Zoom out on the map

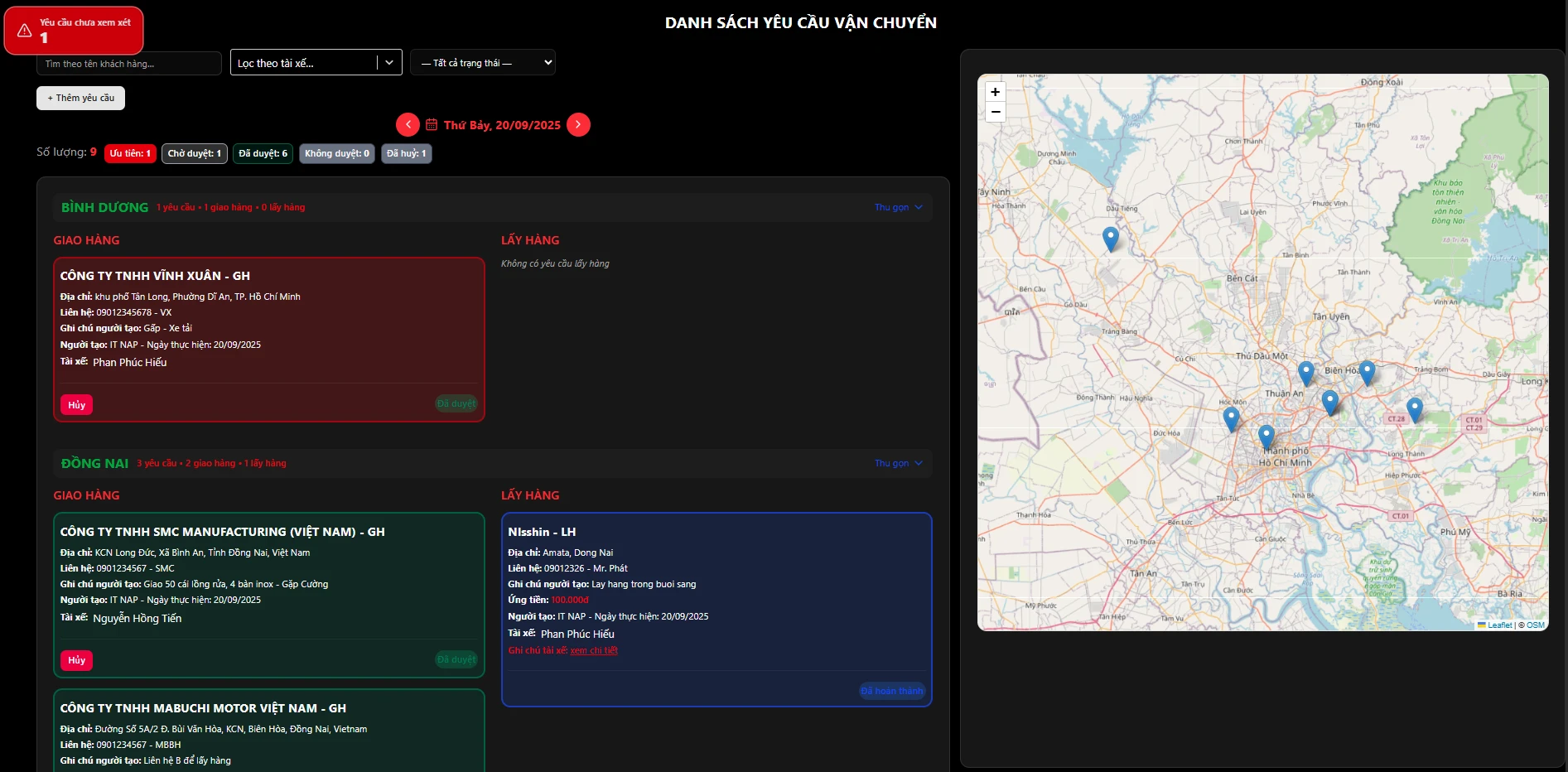(996, 112)
